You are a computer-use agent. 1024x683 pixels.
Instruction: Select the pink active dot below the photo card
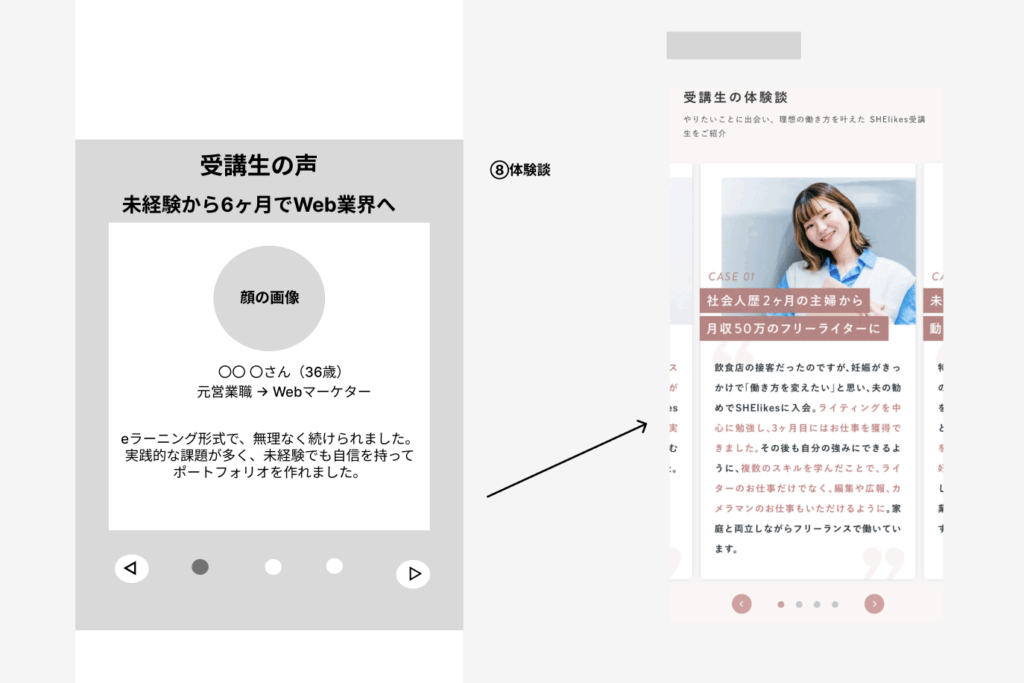point(781,604)
